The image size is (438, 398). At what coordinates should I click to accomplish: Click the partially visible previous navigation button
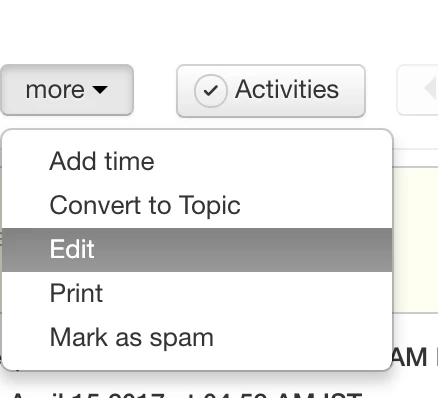(x=418, y=90)
